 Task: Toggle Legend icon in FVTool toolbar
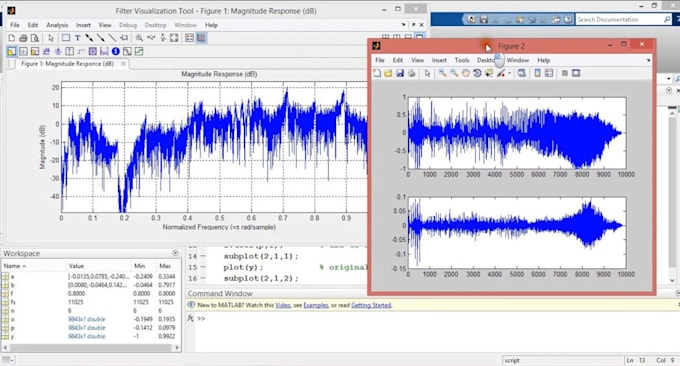click(x=190, y=38)
